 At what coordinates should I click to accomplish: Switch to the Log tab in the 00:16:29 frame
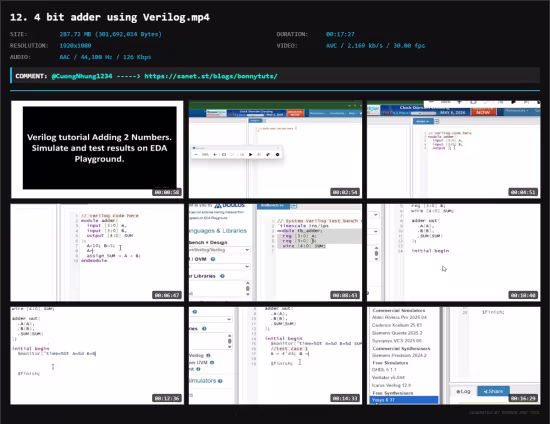point(464,391)
